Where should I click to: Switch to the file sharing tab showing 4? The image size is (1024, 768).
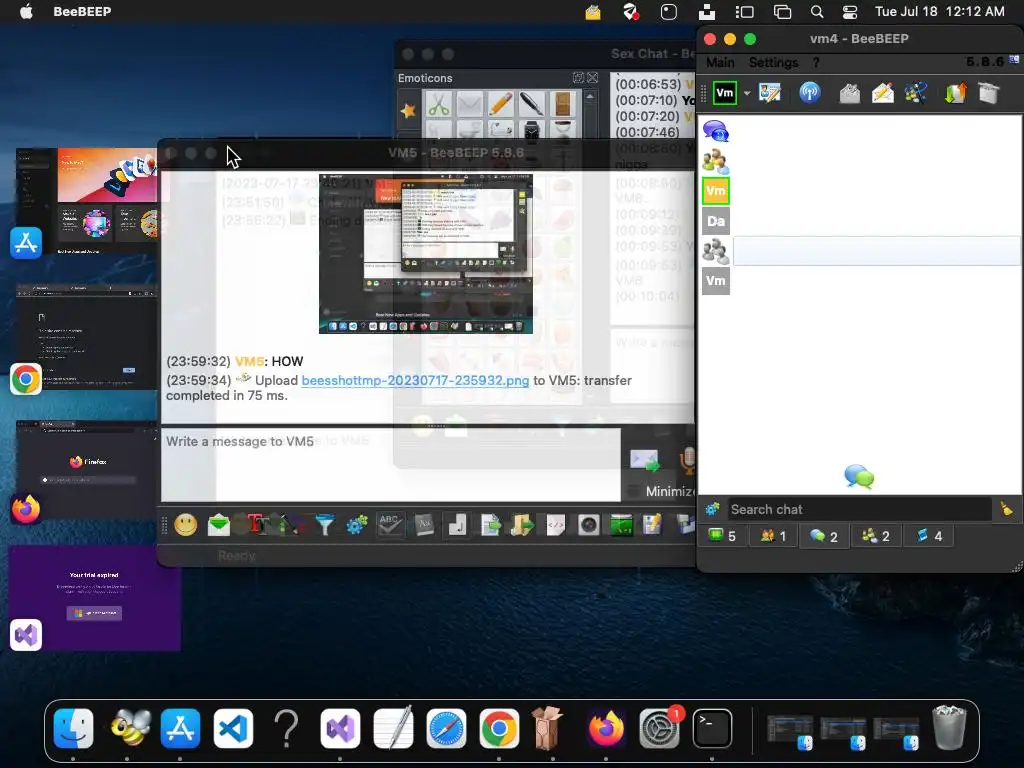point(929,536)
